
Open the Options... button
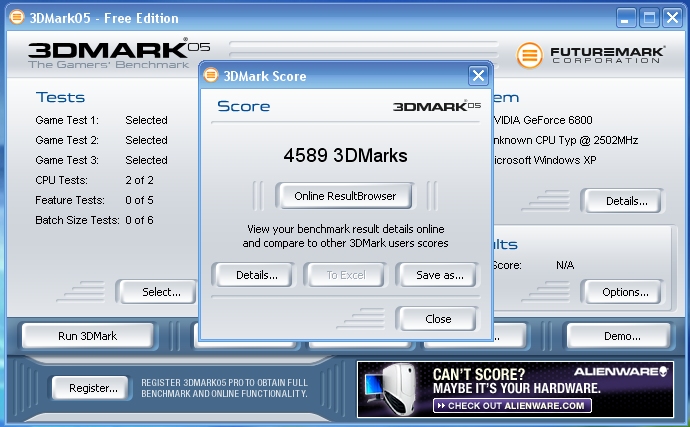coord(625,292)
